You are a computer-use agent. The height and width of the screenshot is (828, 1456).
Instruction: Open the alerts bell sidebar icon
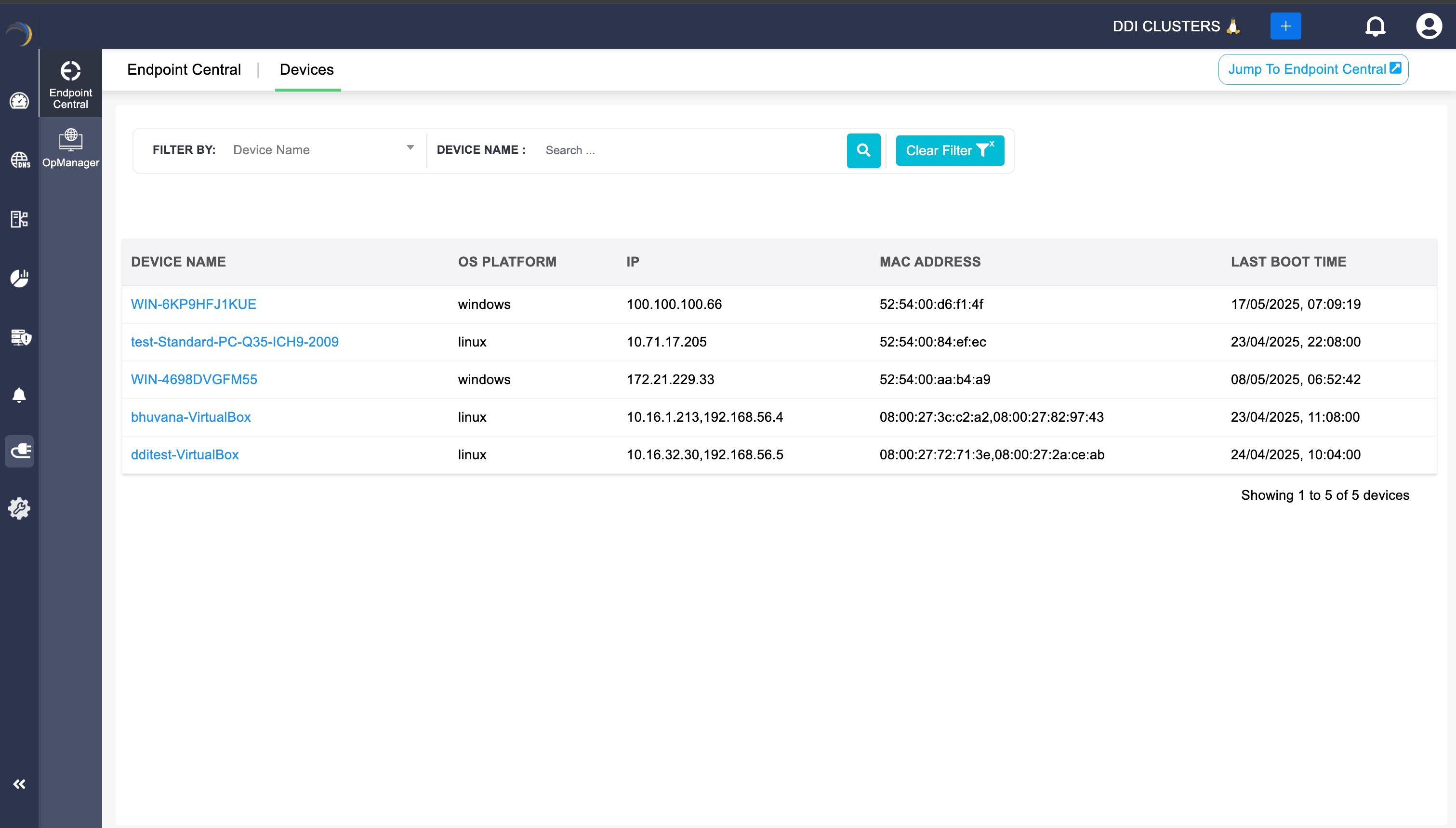coord(19,395)
